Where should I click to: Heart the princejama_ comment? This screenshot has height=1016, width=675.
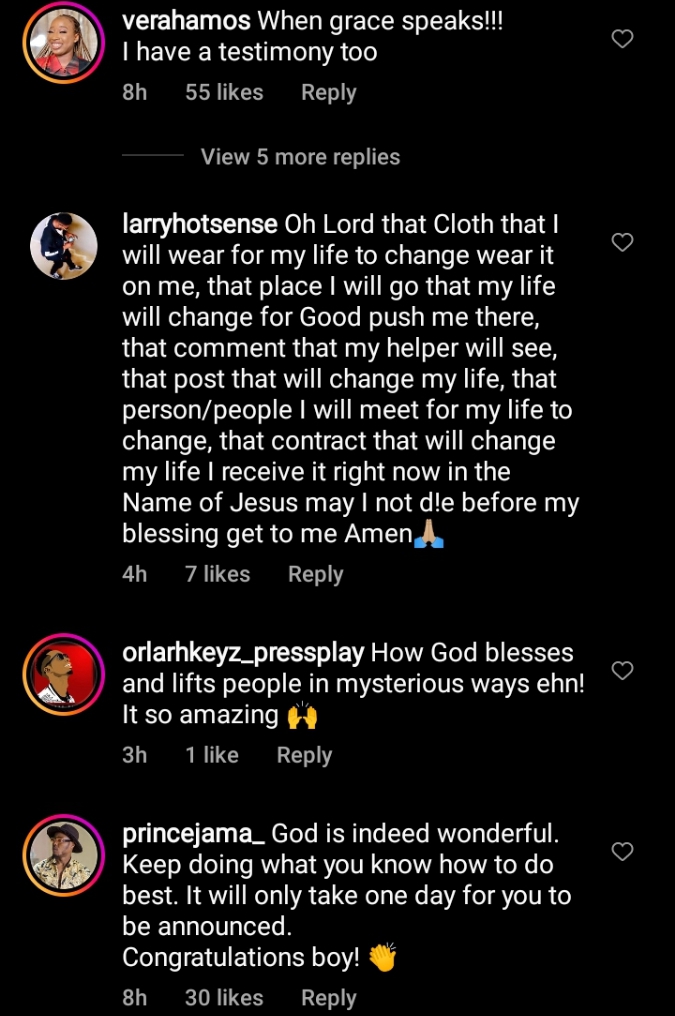pos(622,851)
